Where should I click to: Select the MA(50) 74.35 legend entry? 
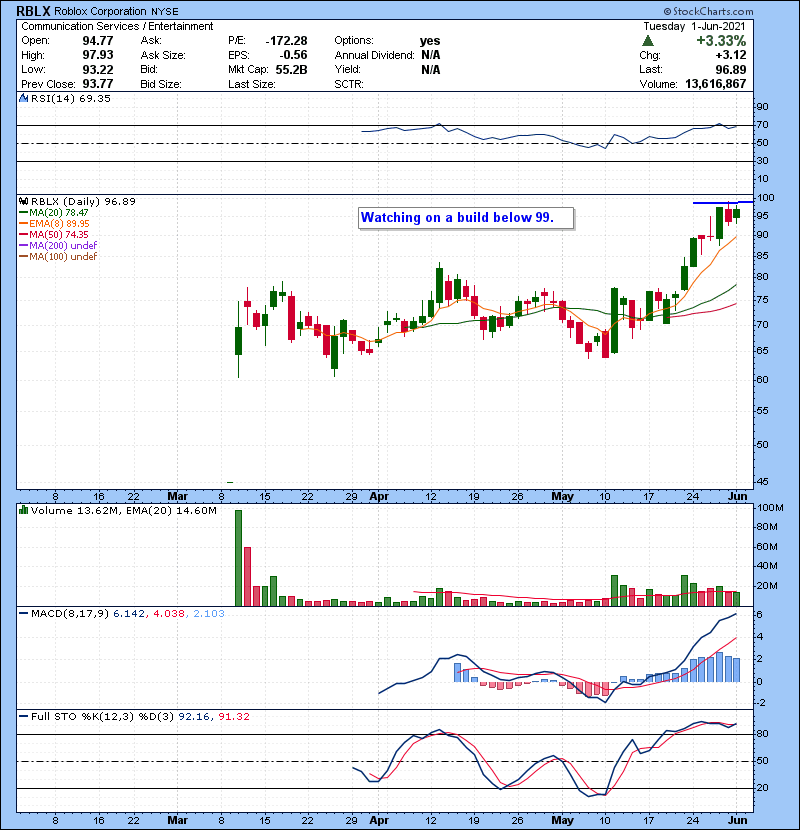tap(54, 234)
